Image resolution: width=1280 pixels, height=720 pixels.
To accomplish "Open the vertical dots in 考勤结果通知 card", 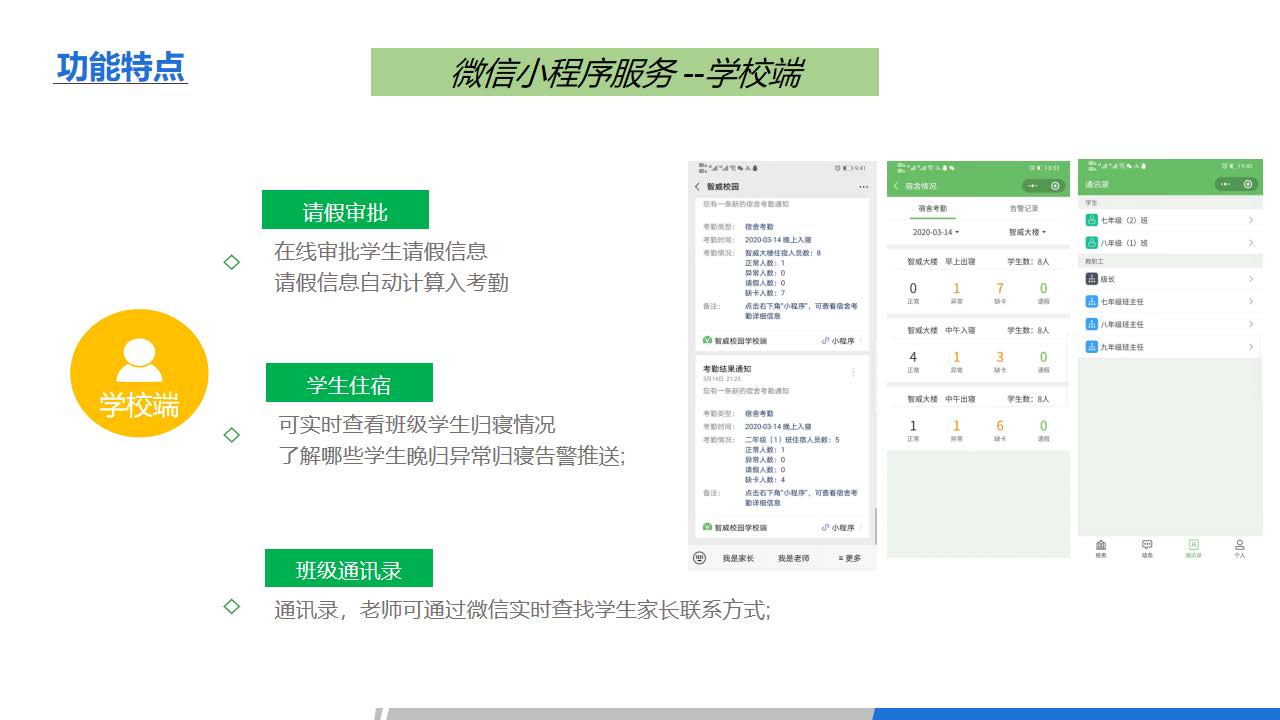I will [x=853, y=372].
